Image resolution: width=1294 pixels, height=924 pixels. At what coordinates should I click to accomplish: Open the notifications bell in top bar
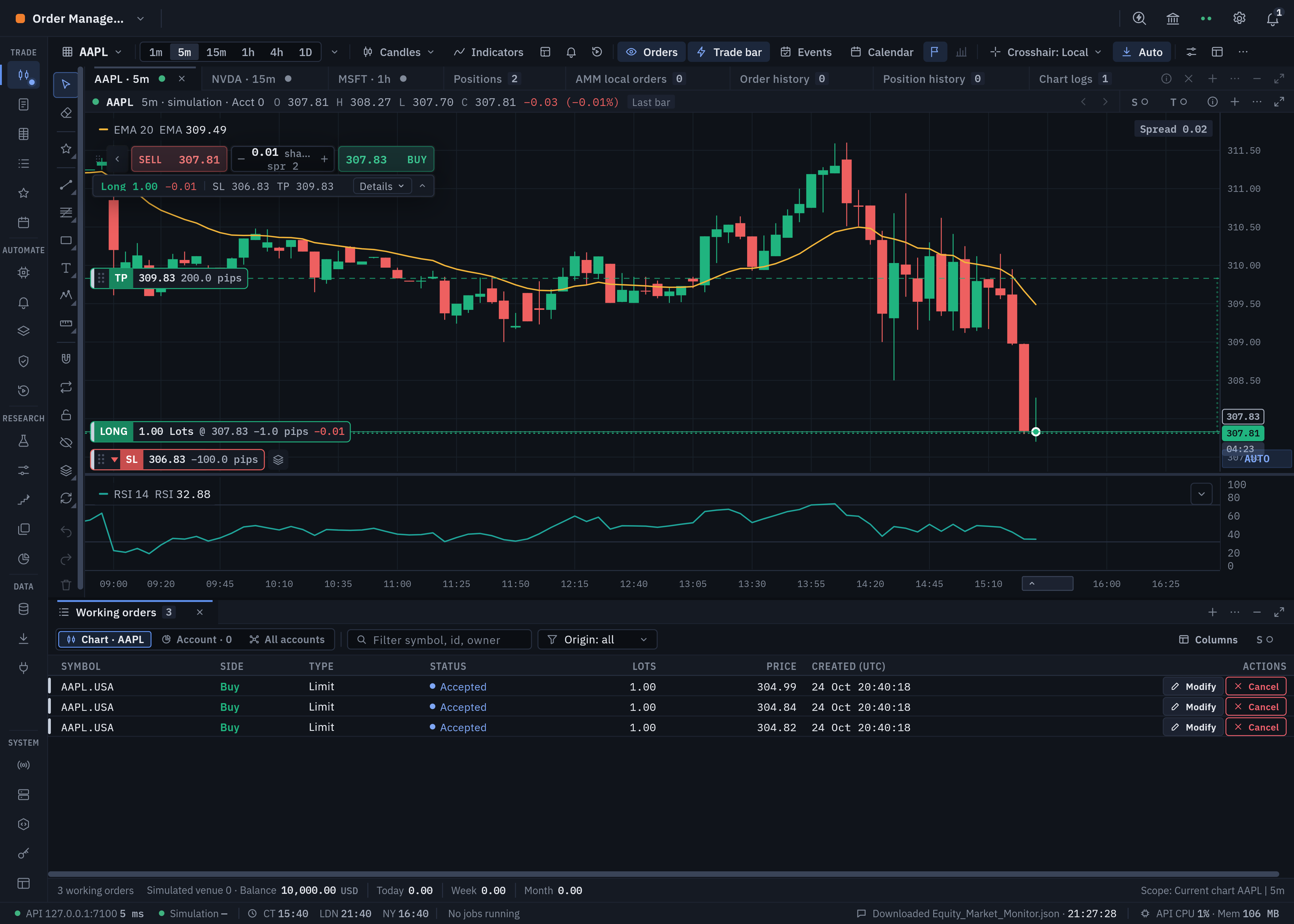(x=1272, y=18)
